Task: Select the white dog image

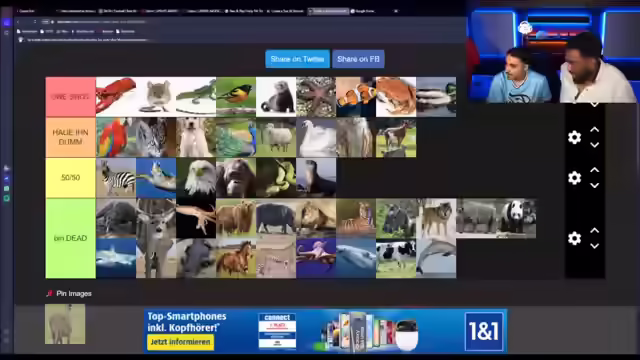Action: click(196, 137)
